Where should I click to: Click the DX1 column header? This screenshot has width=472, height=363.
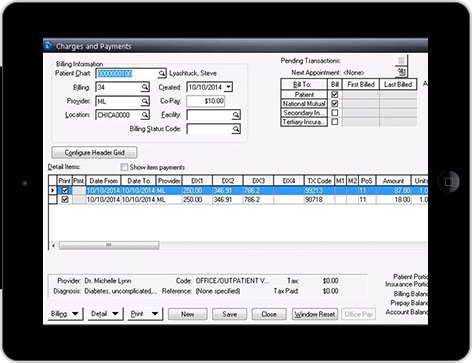197,181
